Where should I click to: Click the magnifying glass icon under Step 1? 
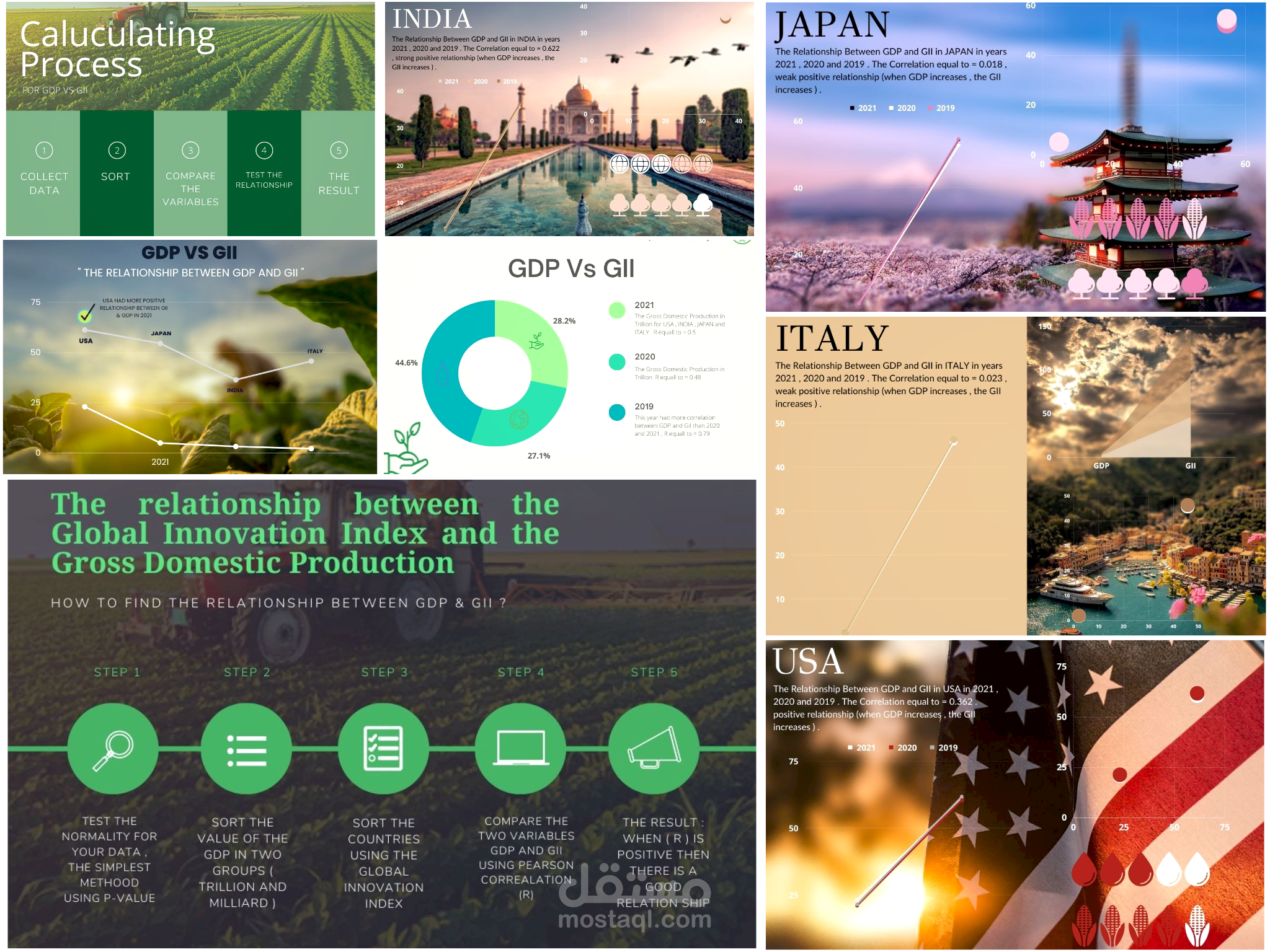click(x=112, y=749)
